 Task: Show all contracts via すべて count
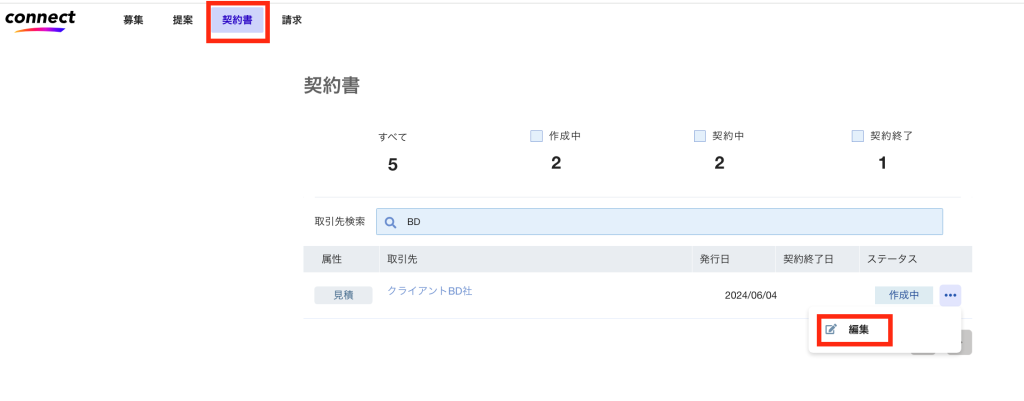[392, 165]
